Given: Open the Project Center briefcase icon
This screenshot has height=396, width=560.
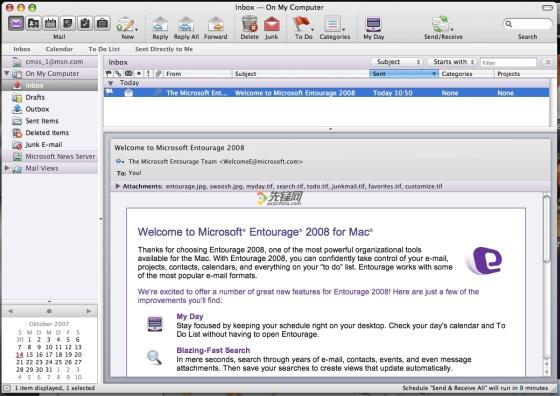Looking at the screenshot, I should 102,24.
